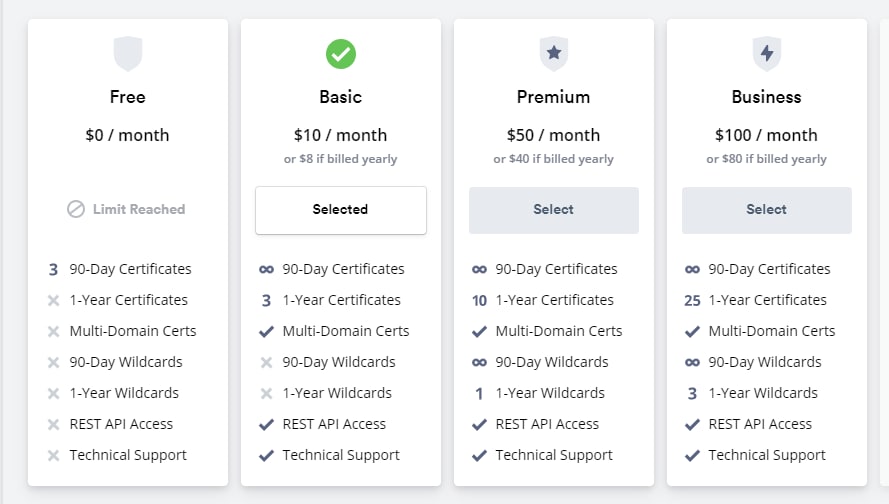
Task: Click the green checkmark icon above Basic
Action: point(341,54)
